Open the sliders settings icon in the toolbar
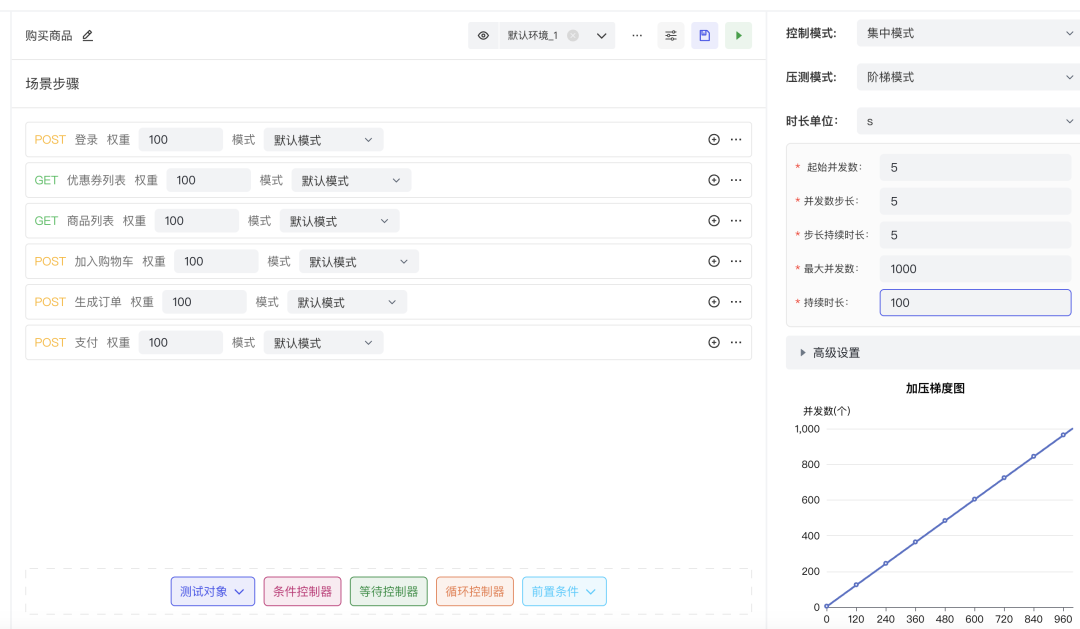The height and width of the screenshot is (629, 1080). click(670, 35)
